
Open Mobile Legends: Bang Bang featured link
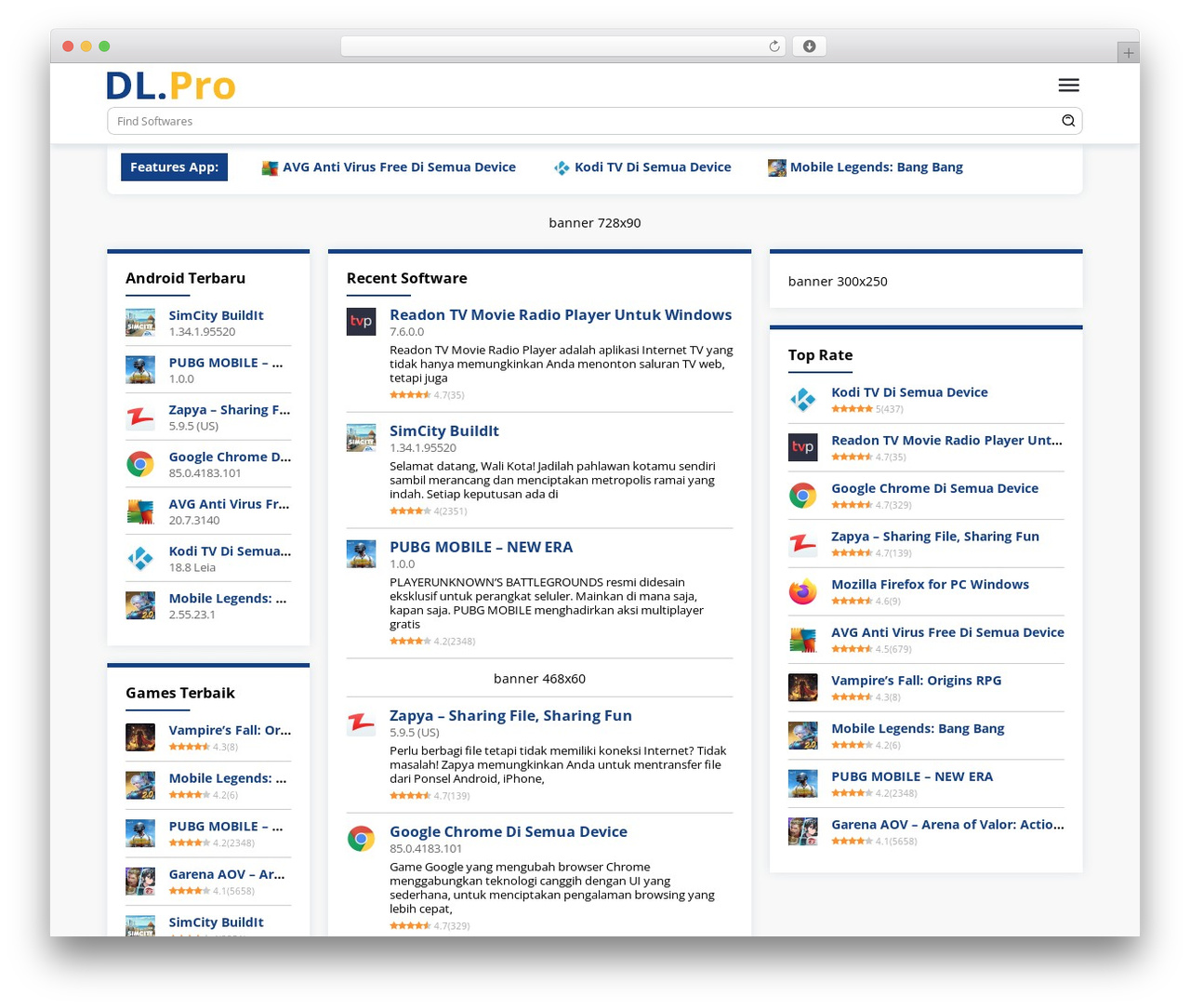pos(877,167)
